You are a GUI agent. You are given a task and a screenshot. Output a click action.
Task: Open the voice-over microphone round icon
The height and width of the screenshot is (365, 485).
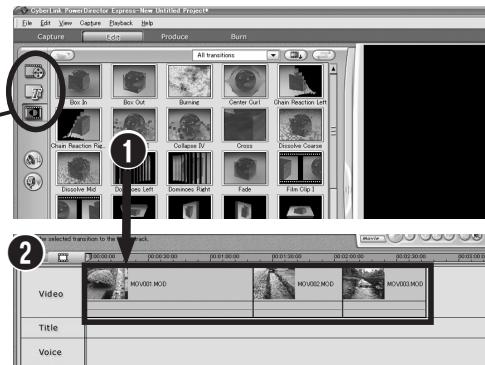pos(33,182)
